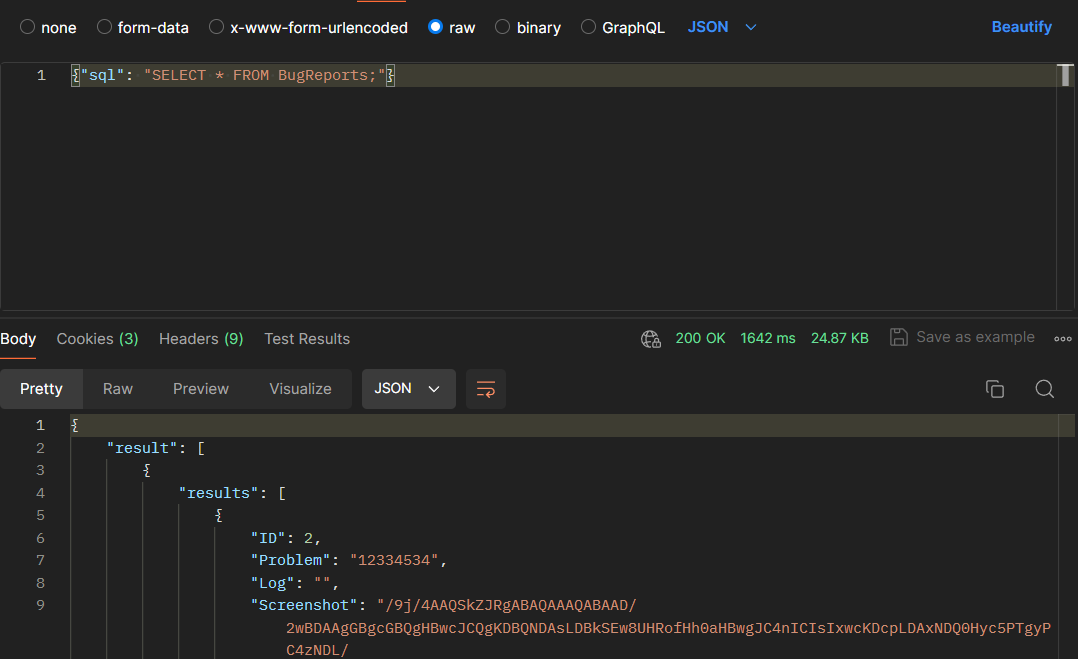Select the Visualize view tab
This screenshot has height=659, width=1078.
coord(300,389)
